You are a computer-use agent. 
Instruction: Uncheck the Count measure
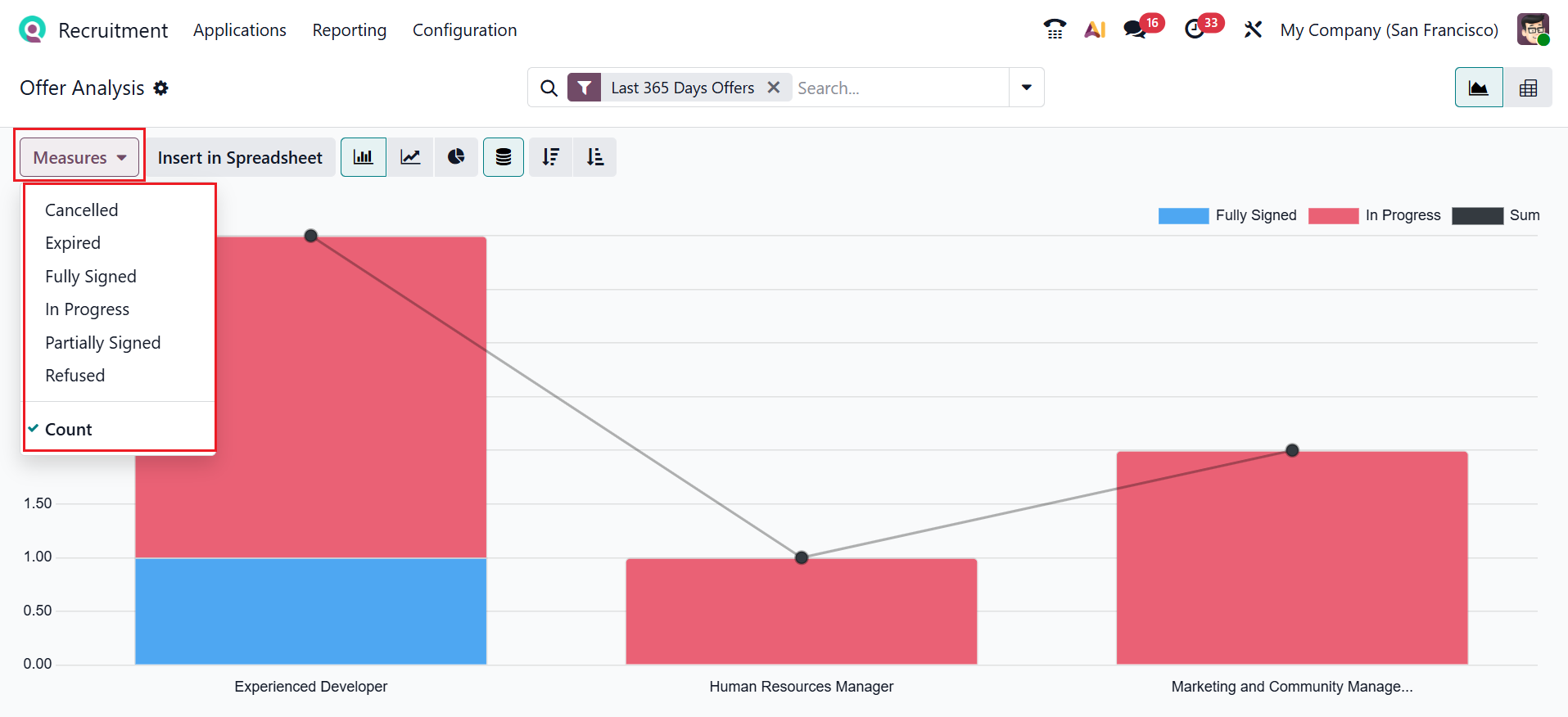coord(69,430)
